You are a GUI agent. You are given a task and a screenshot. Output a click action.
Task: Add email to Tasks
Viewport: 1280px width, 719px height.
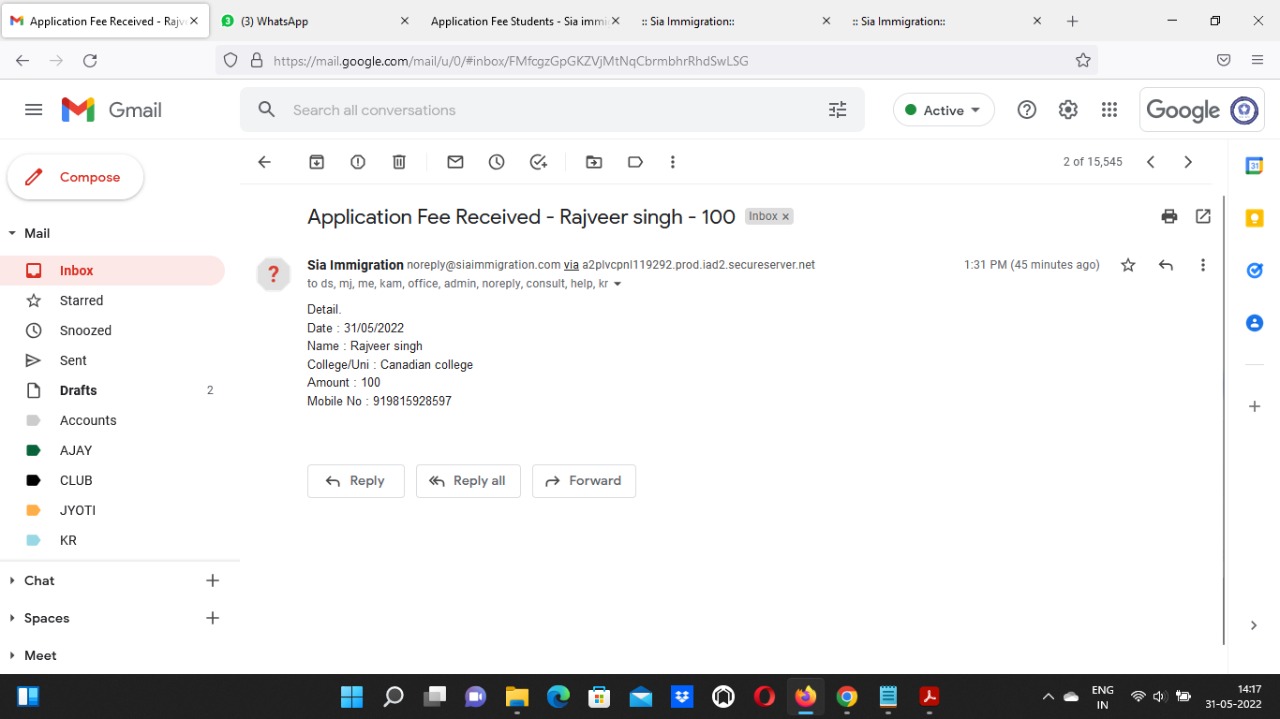click(539, 162)
